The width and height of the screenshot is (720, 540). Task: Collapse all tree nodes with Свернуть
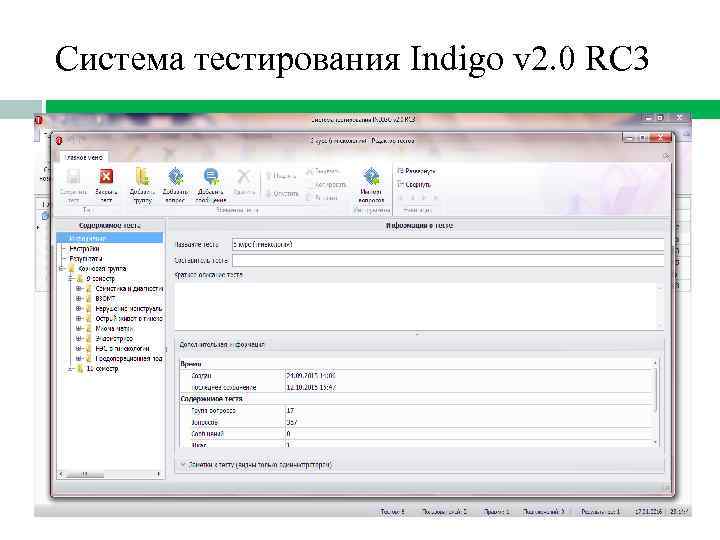pyautogui.click(x=414, y=185)
